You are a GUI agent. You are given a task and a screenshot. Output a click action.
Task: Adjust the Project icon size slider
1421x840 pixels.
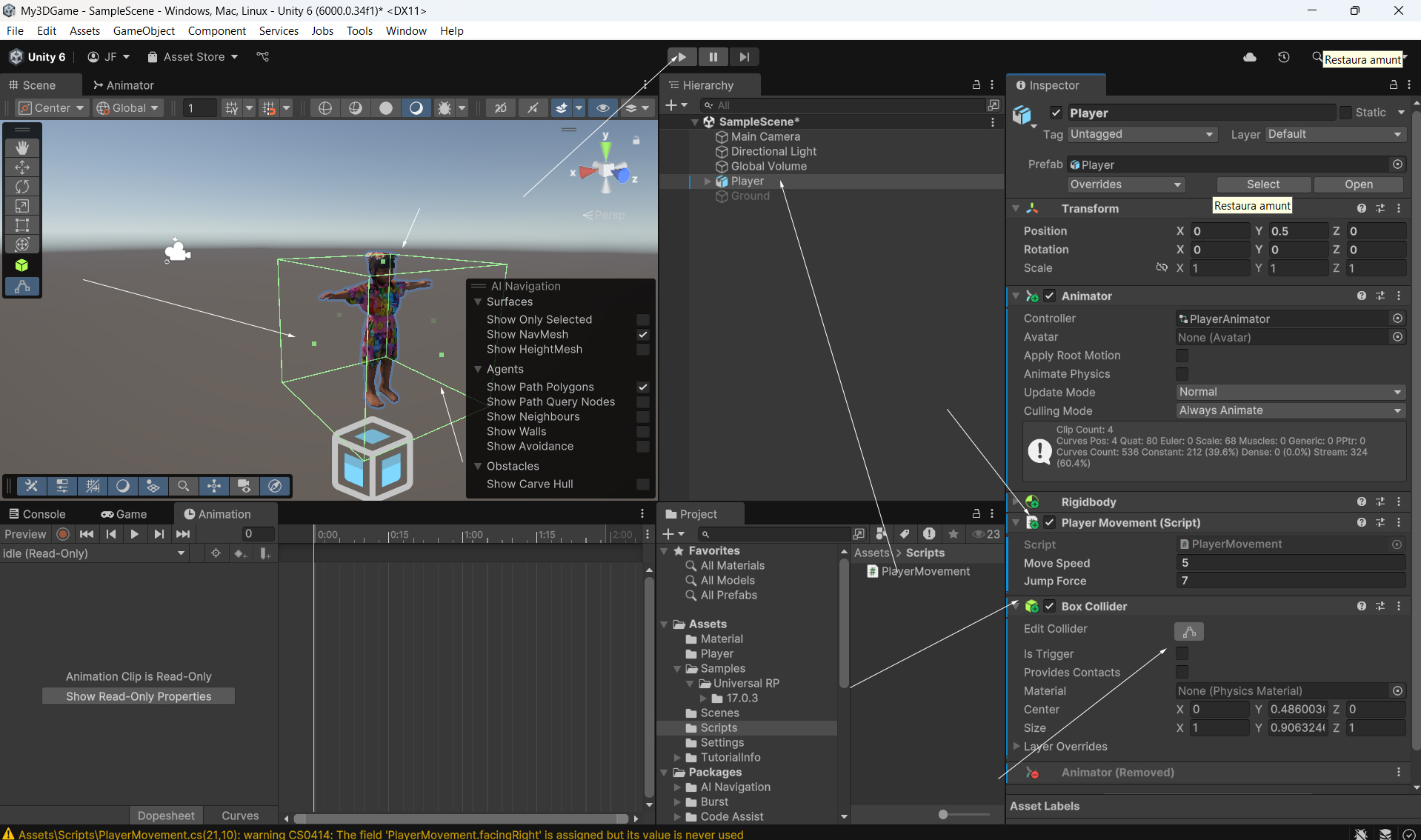pos(943,814)
